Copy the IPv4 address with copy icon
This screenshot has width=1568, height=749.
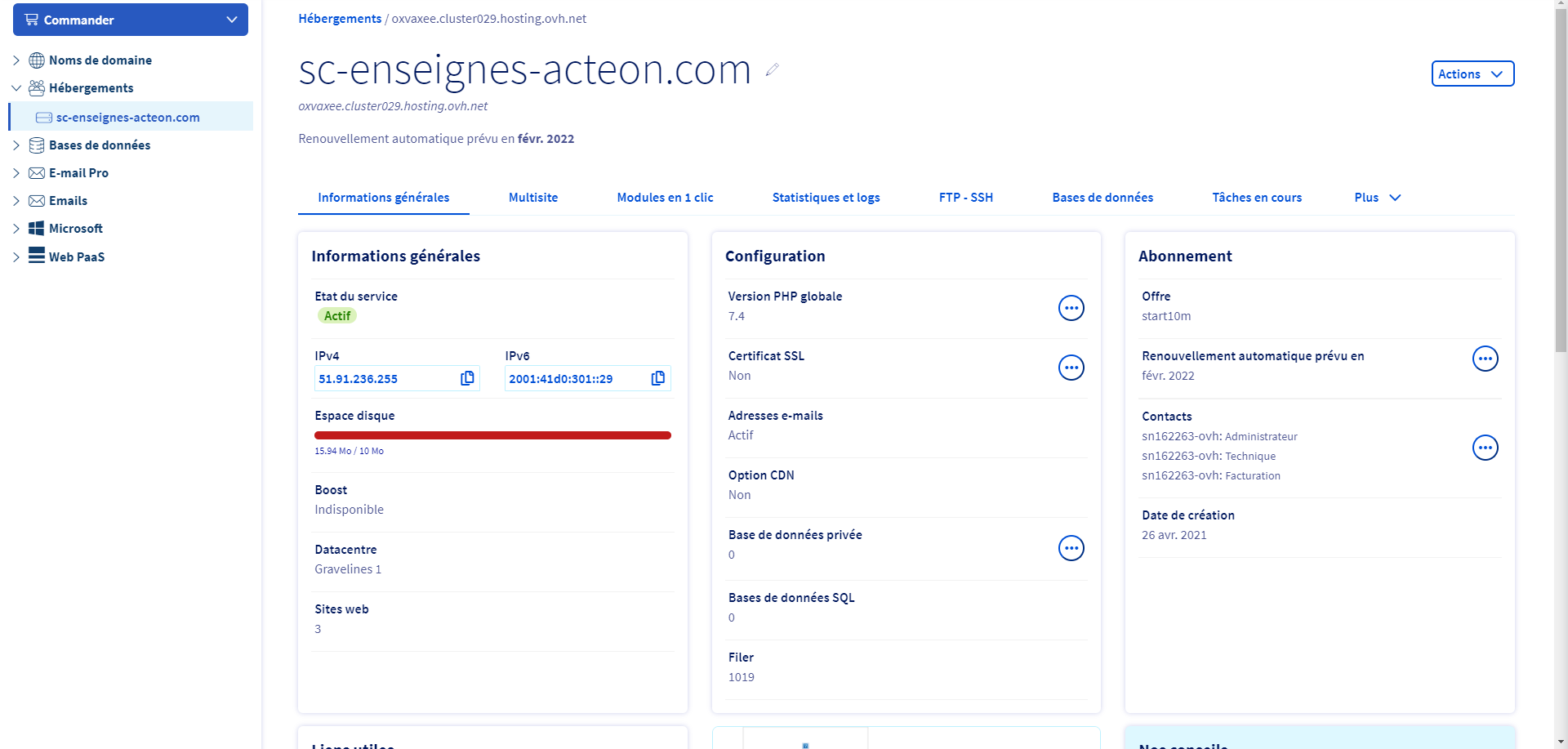tap(467, 378)
